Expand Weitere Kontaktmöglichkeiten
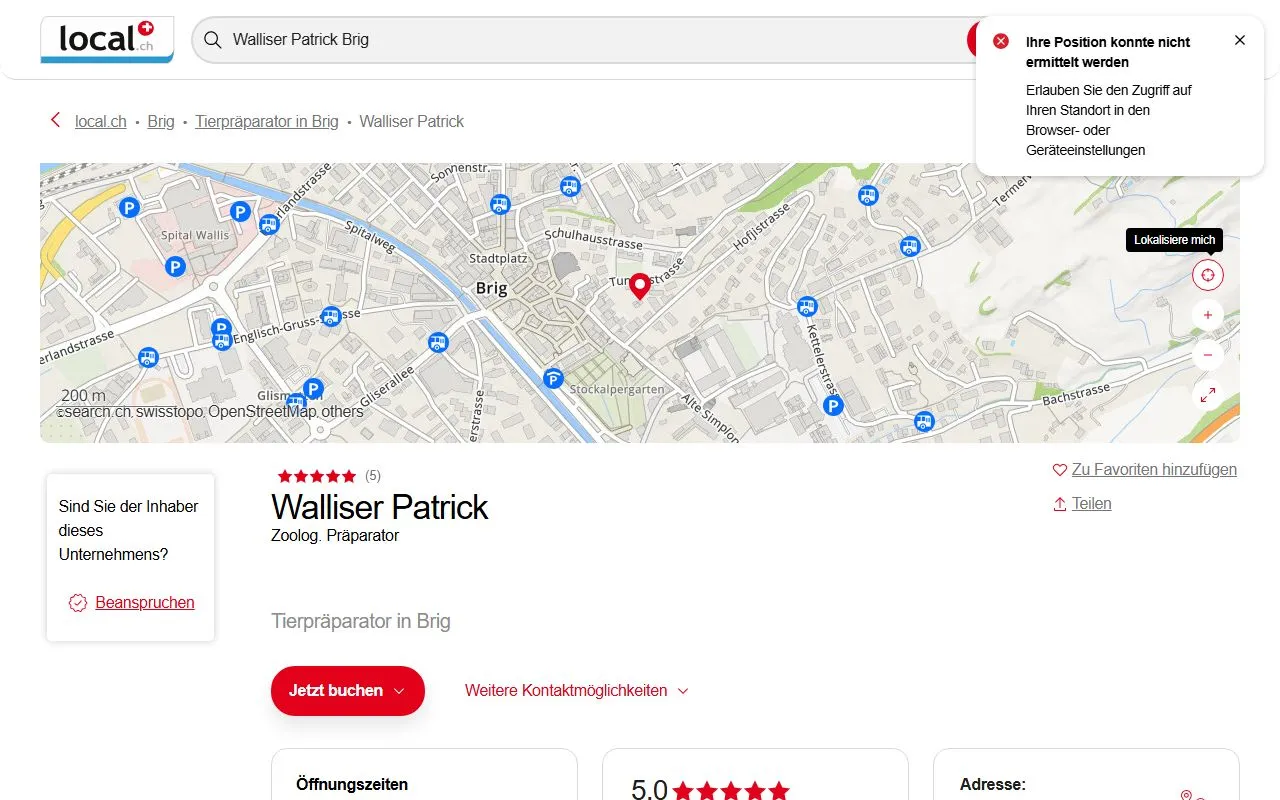Screen dimensions: 1280x800 tap(576, 690)
